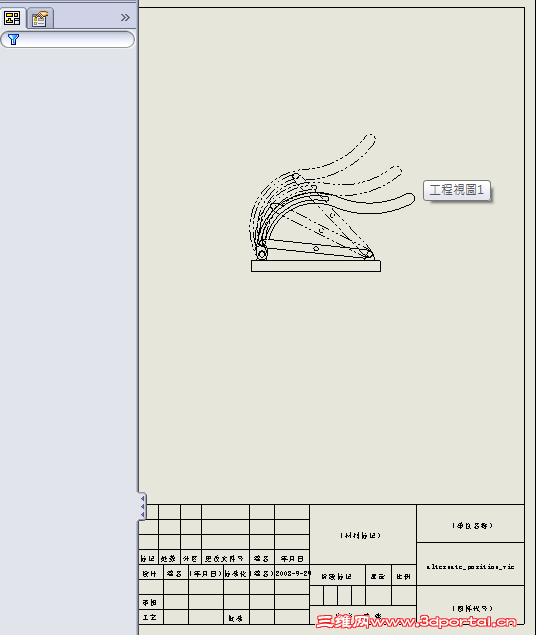The width and height of the screenshot is (536, 635).
Task: Switch to the PropertyManager tab
Action: pyautogui.click(x=40, y=18)
